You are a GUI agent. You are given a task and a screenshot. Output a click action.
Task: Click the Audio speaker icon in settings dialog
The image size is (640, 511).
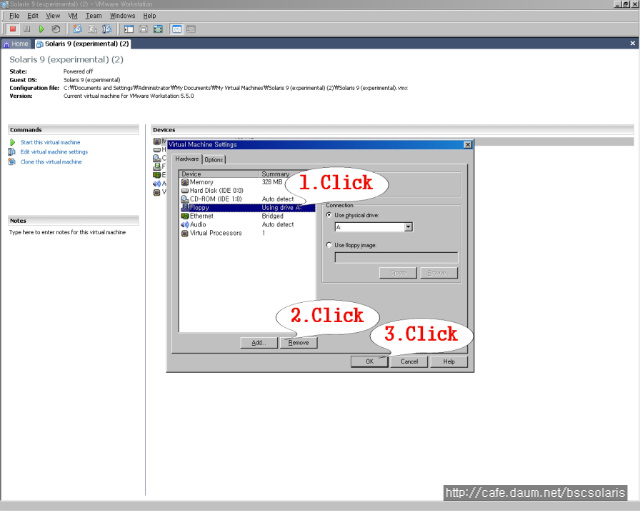tap(184, 224)
